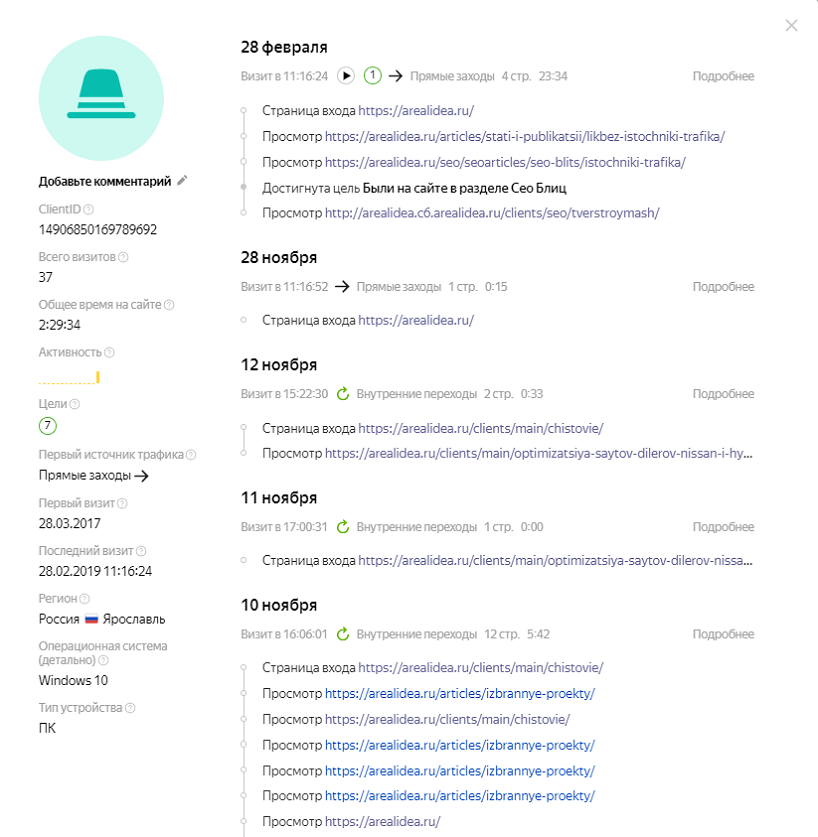This screenshot has height=837, width=818.
Task: Click the help icon next to Тип устройства
Action: click(130, 708)
